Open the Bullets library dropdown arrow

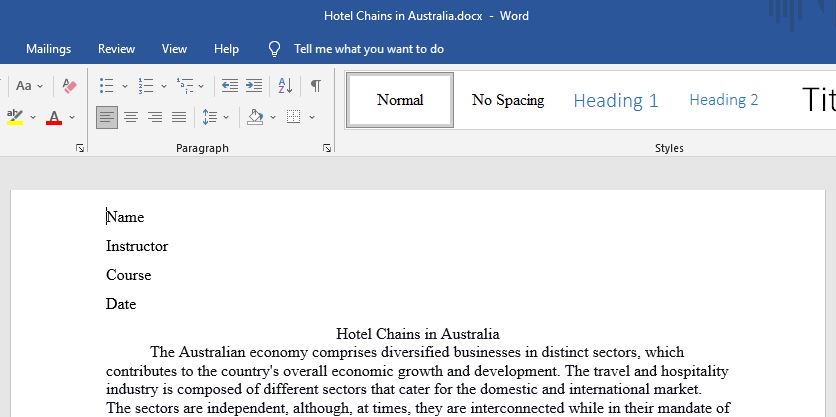click(x=125, y=86)
